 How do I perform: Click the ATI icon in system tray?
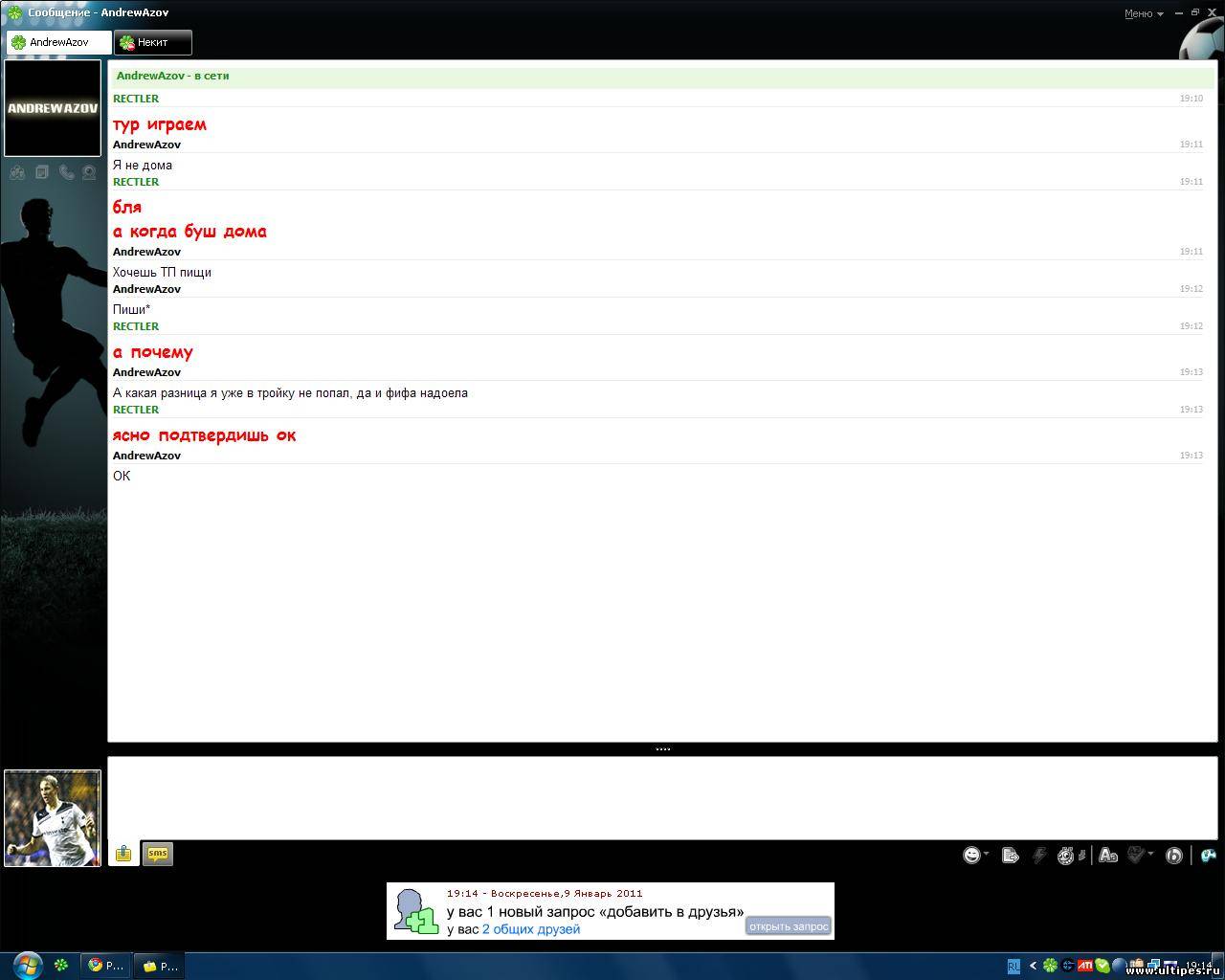tap(1085, 966)
